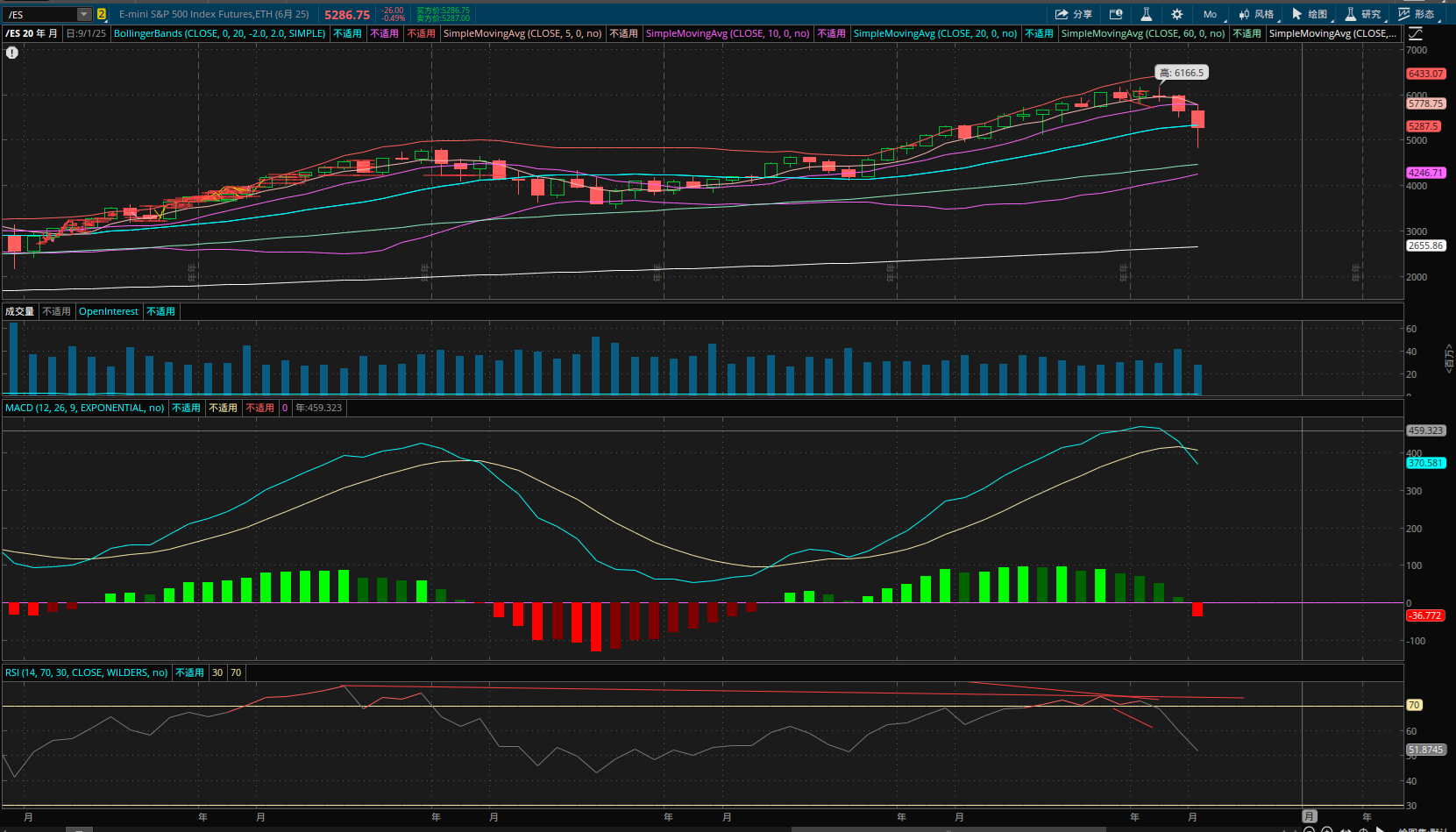
Task: Click the Share (分享) icon button
Action: point(1073,14)
